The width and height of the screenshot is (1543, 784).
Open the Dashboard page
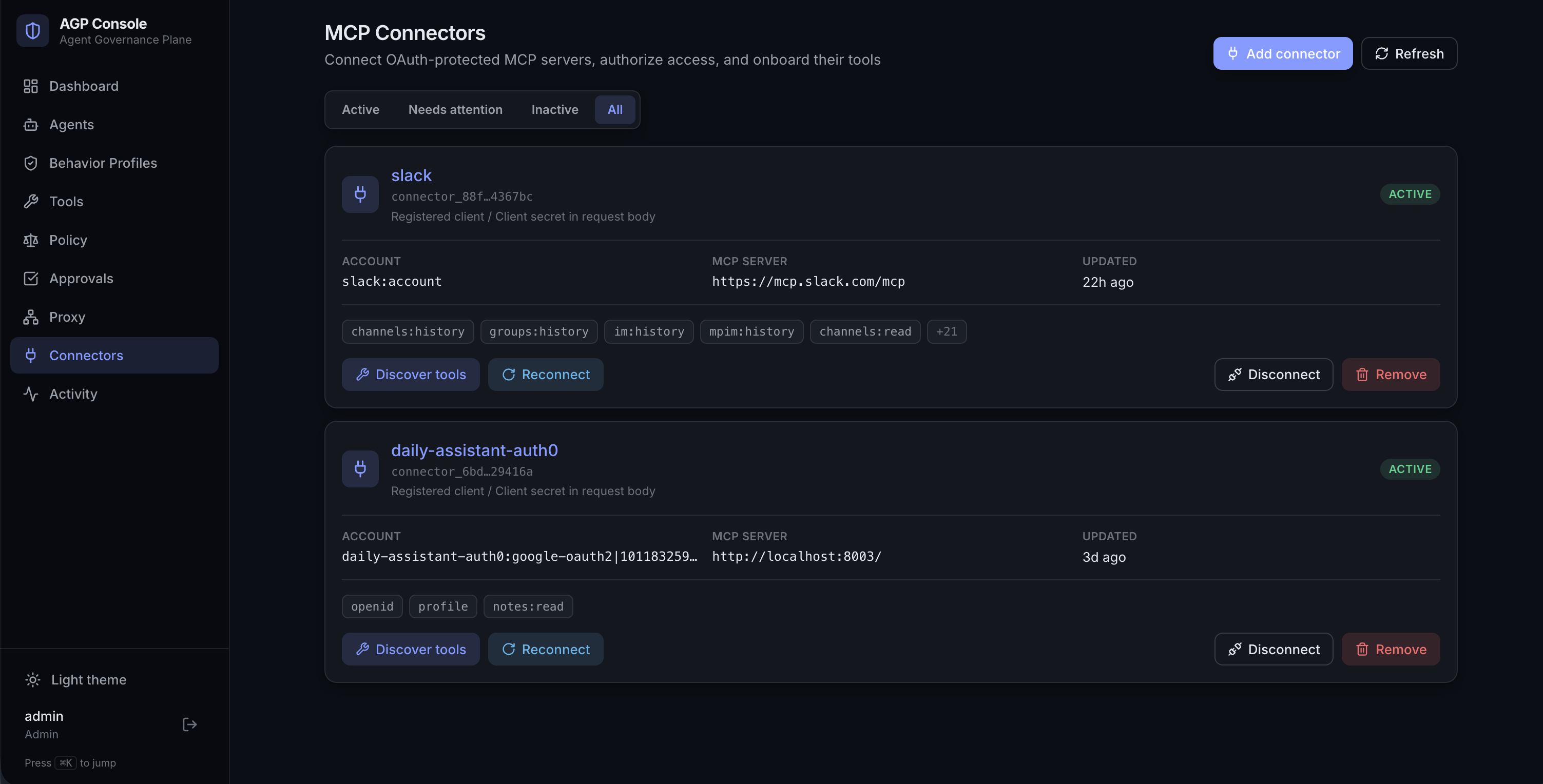coord(114,86)
